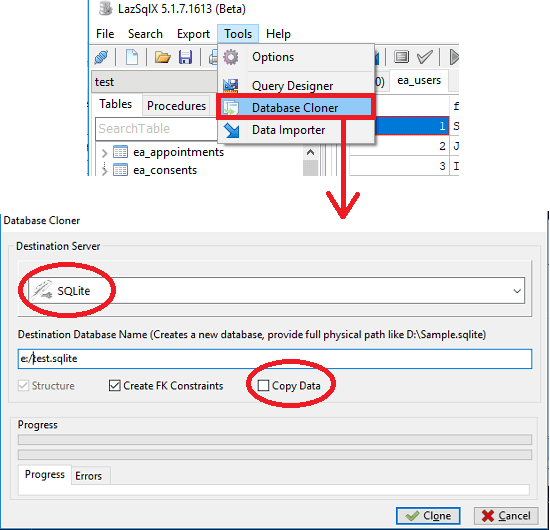Viewport: 550px width, 530px height.
Task: Expand the ea_consents tree node
Action: tap(104, 170)
